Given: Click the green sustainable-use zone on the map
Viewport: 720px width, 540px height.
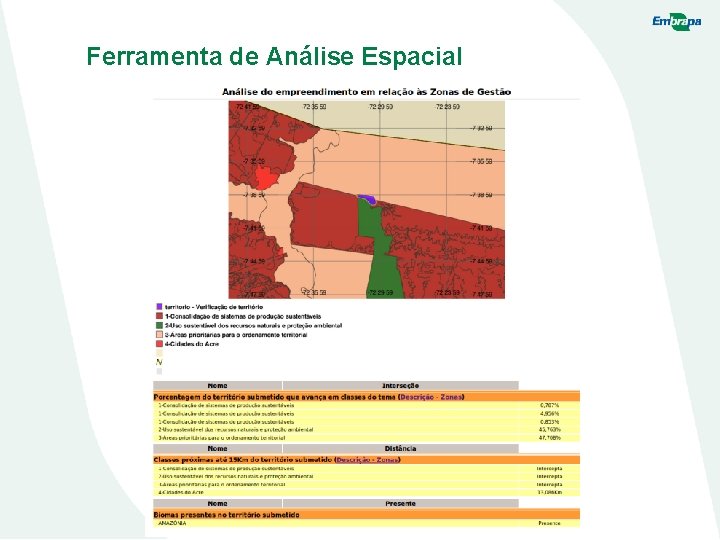Looking at the screenshot, I should tap(380, 252).
